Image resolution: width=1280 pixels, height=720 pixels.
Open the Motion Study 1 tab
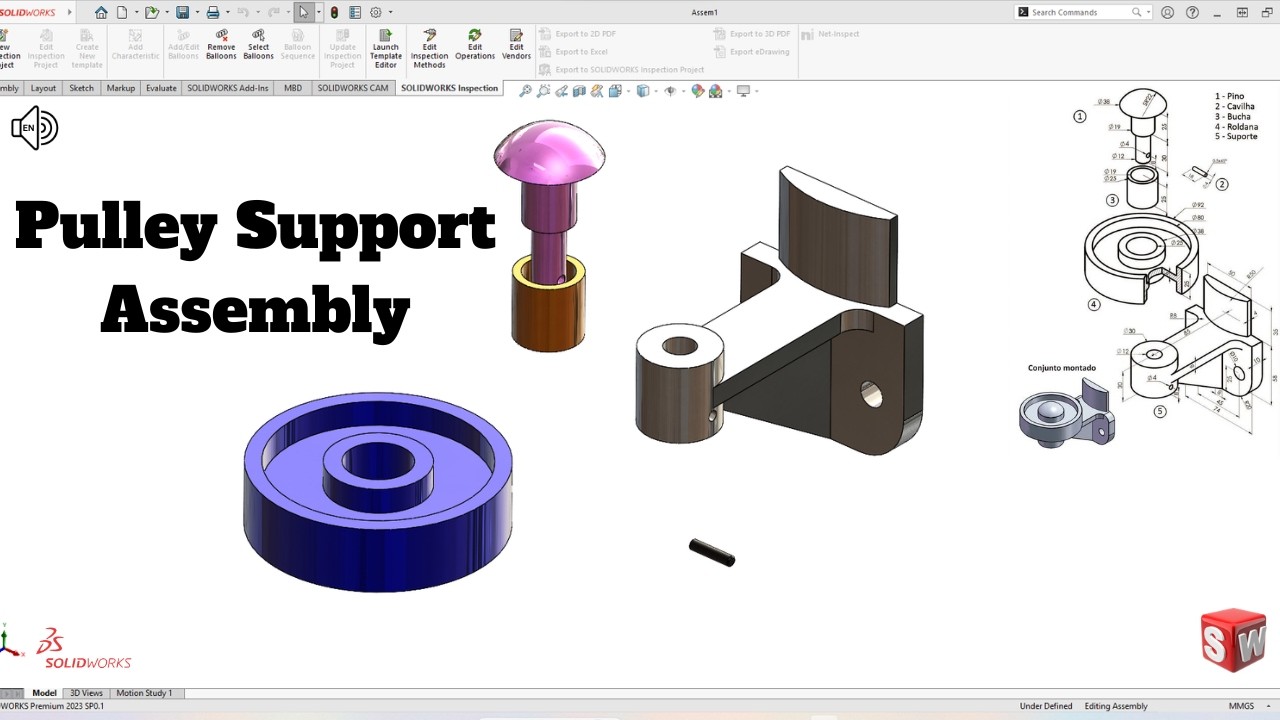[144, 693]
